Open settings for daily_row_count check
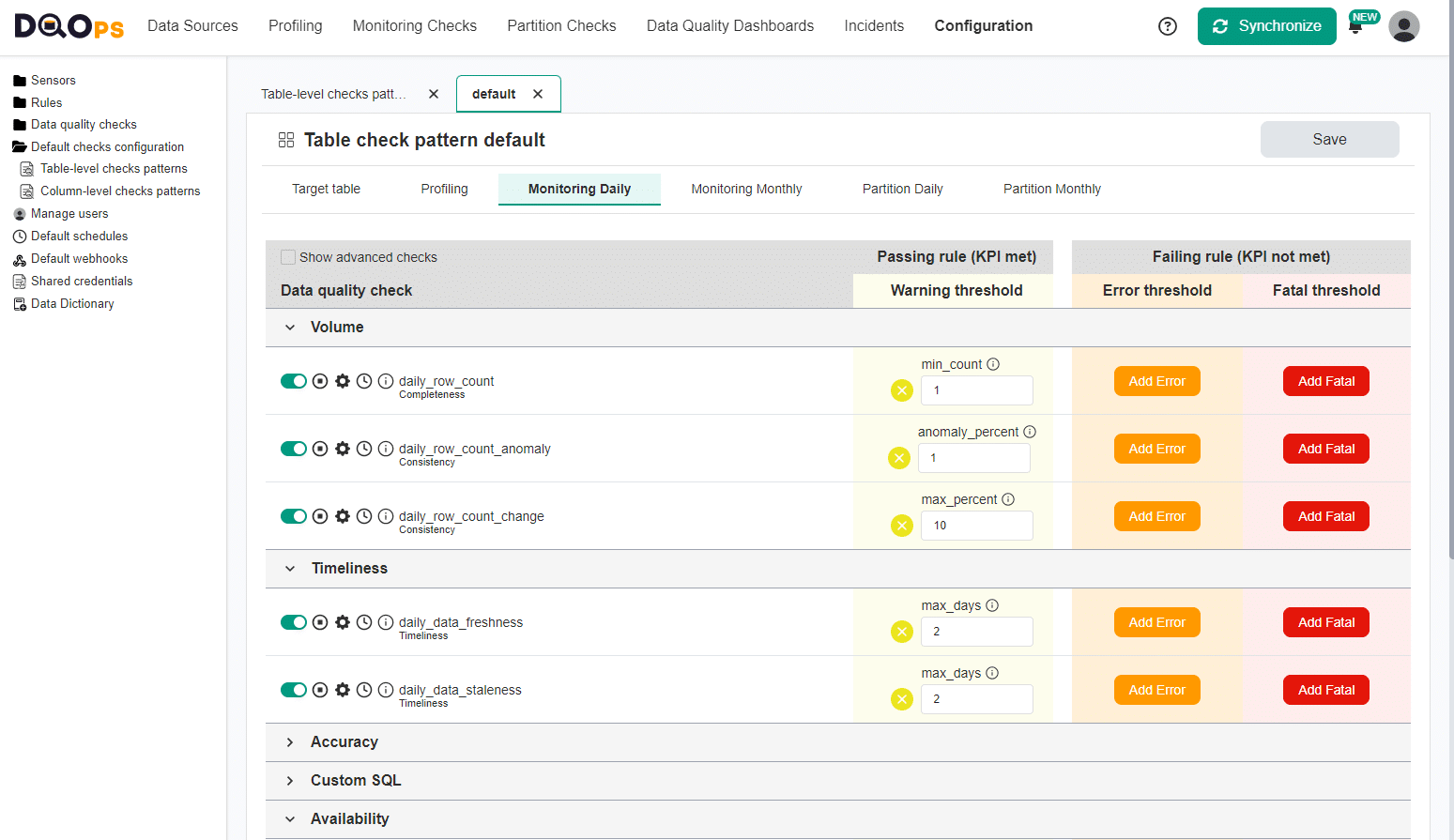Viewport: 1454px width, 840px height. [342, 381]
